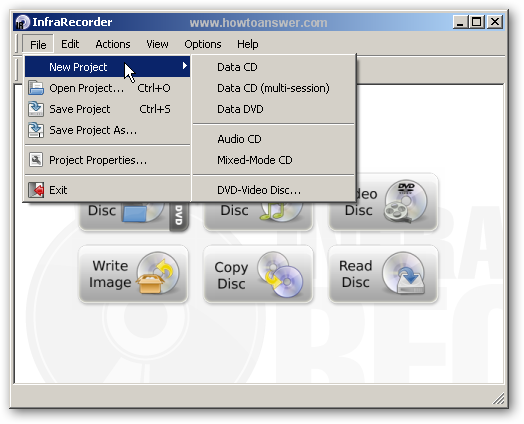
Task: Choose Save Project As... entry
Action: [x=107, y=130]
